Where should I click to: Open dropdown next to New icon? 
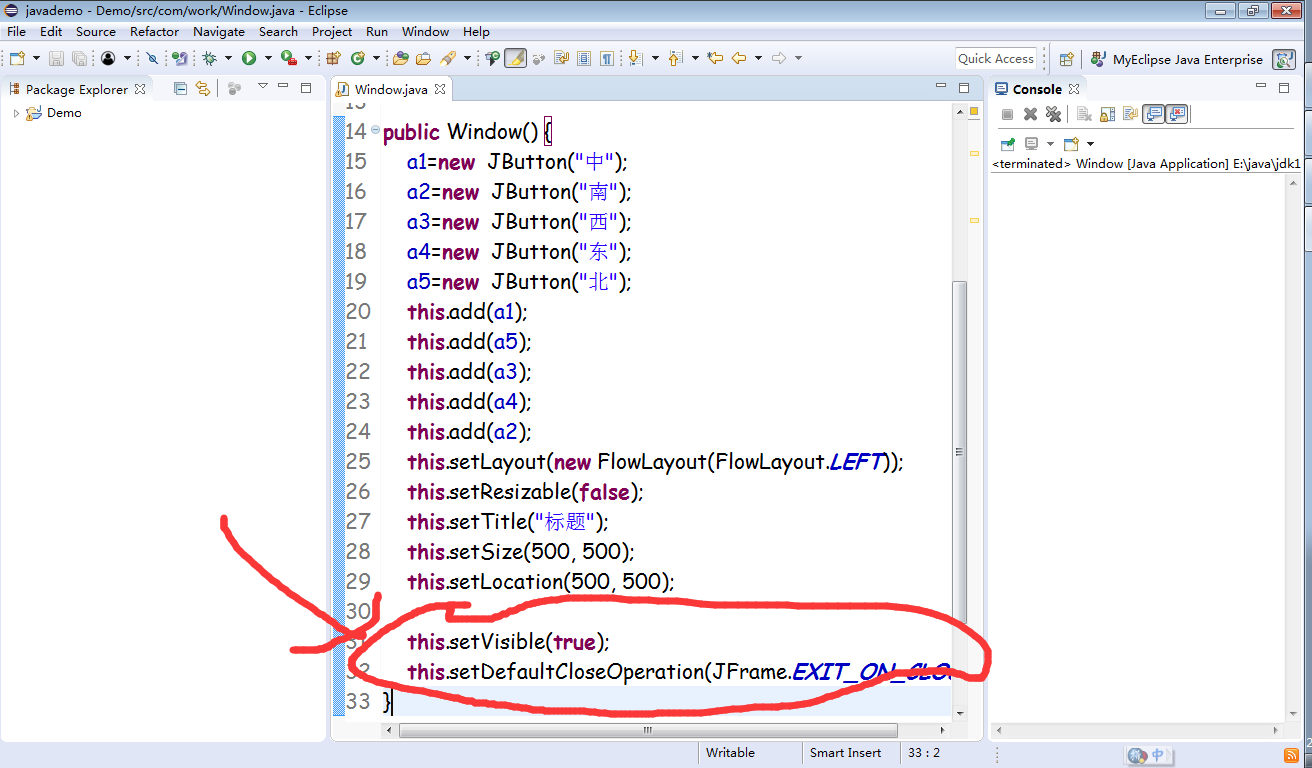(36, 58)
